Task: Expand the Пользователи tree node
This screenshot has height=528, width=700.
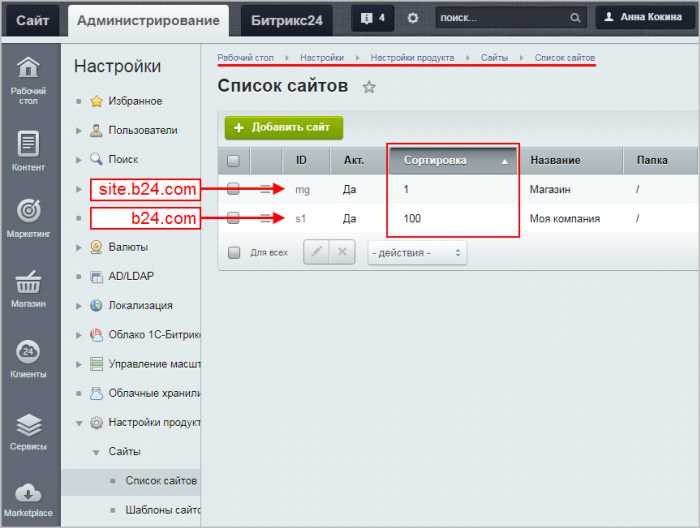Action: [x=79, y=131]
